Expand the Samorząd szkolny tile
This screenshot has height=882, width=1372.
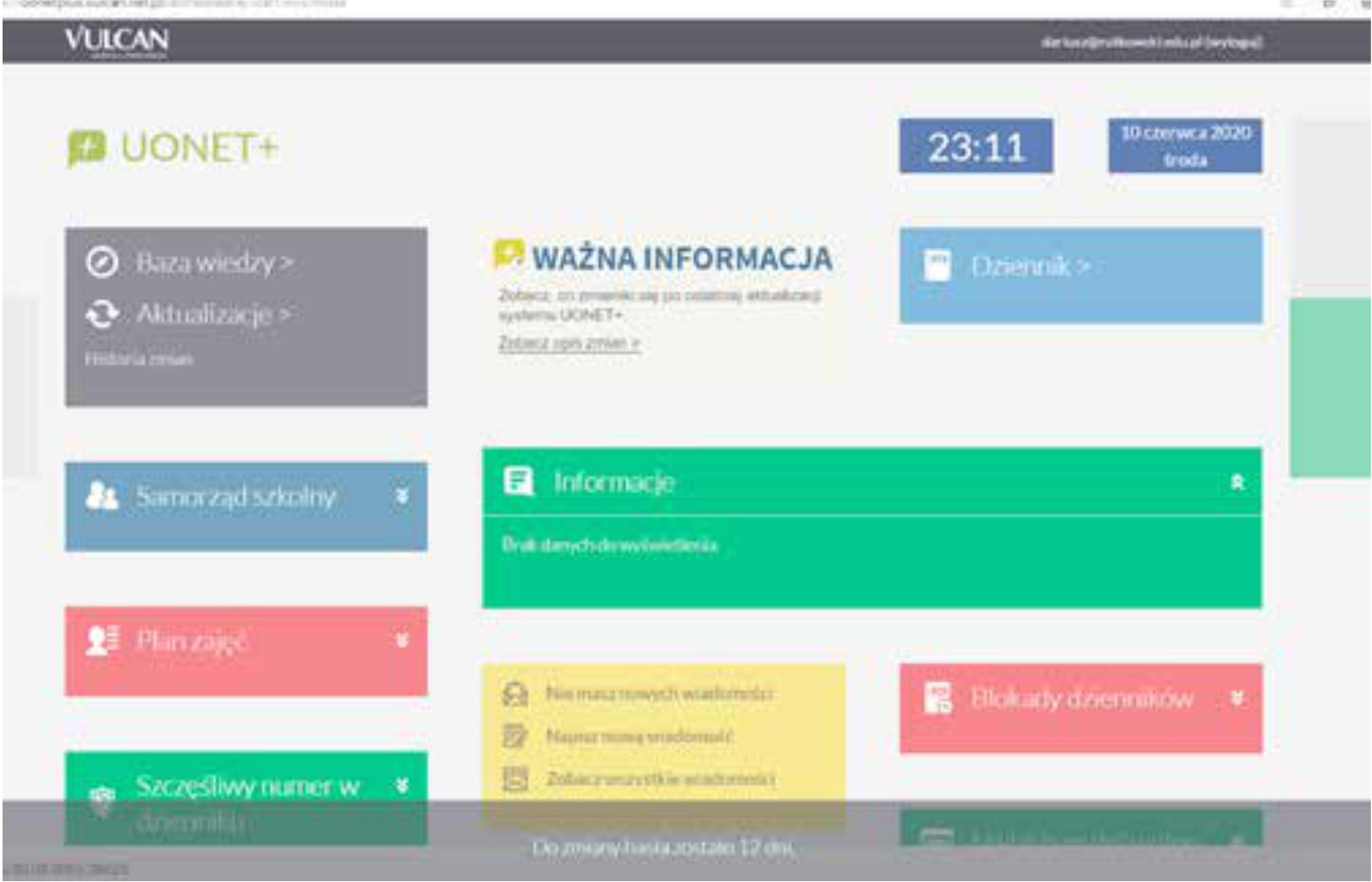401,496
